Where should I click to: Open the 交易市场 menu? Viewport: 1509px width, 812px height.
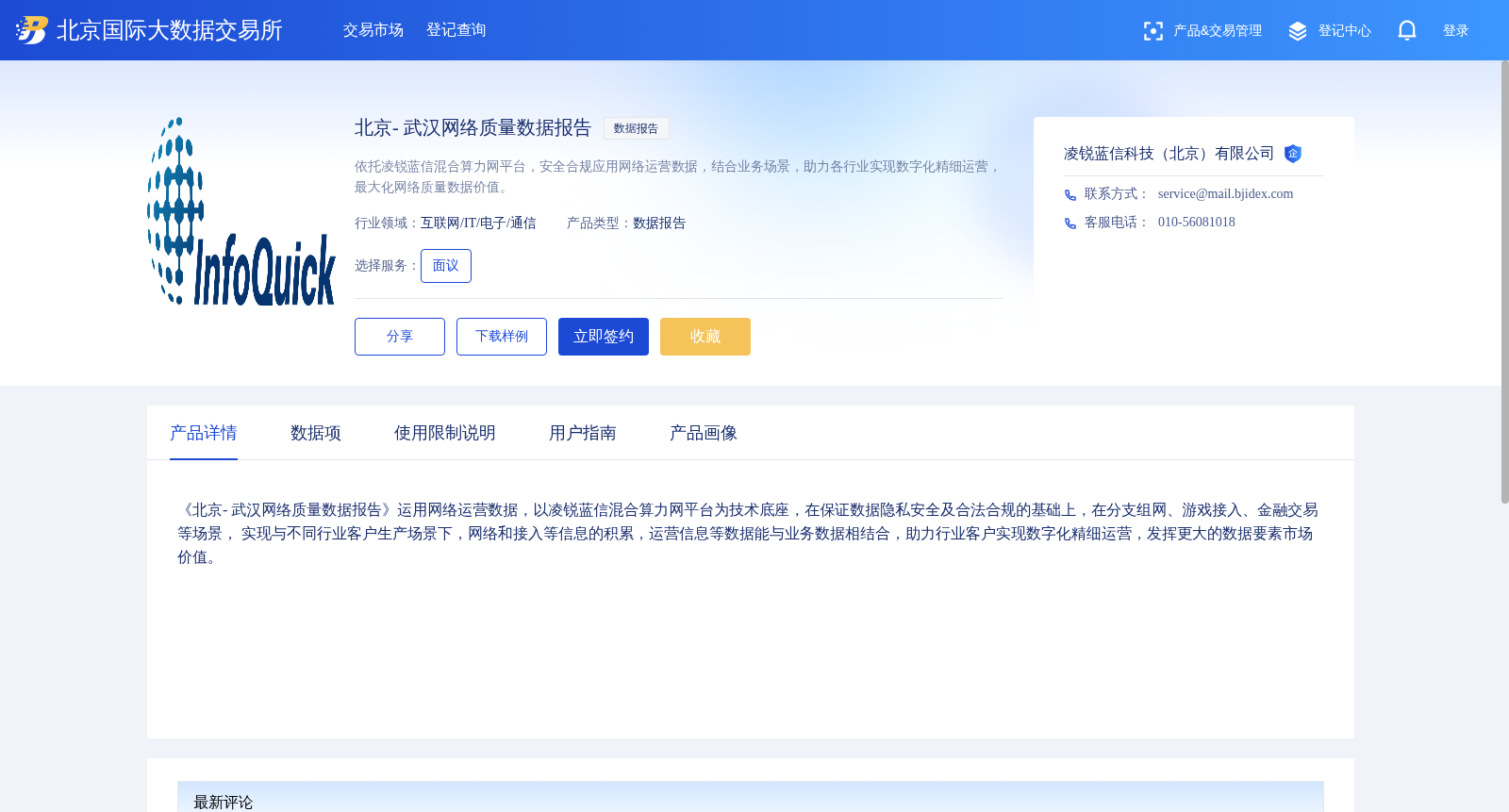click(373, 30)
